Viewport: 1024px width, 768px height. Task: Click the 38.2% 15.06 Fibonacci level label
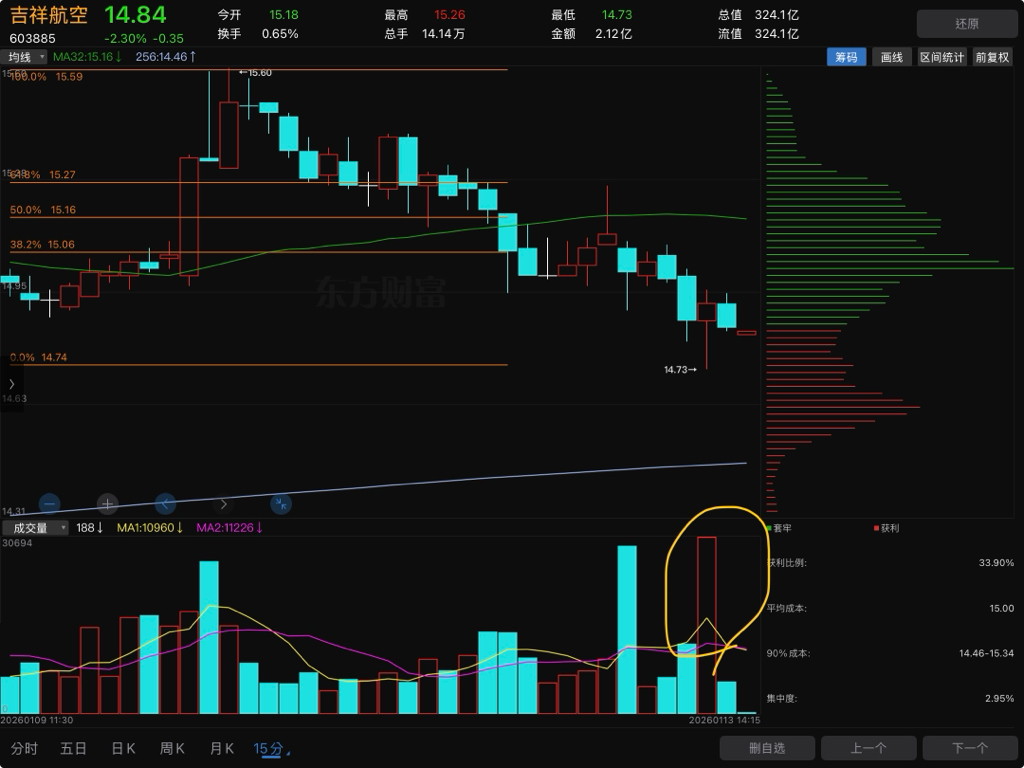42,244
